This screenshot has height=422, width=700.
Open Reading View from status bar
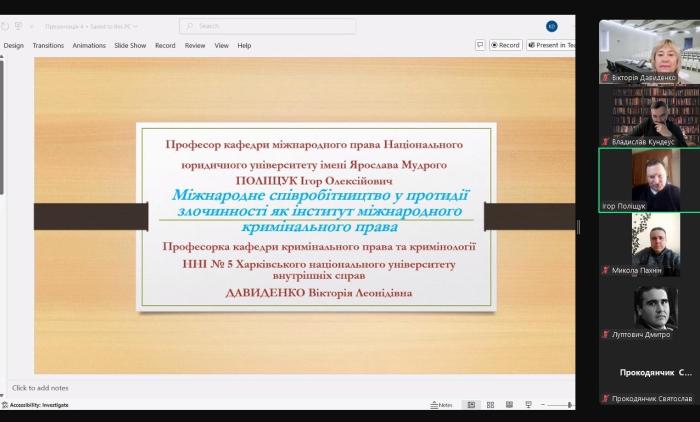pyautogui.click(x=508, y=405)
